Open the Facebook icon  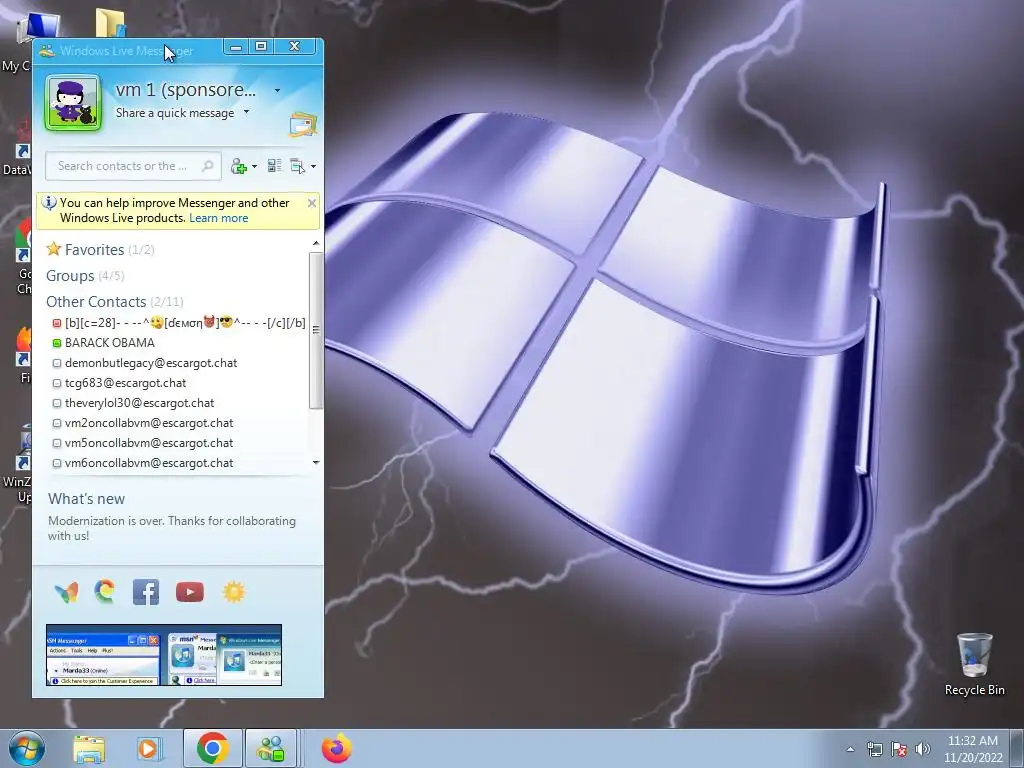point(146,592)
